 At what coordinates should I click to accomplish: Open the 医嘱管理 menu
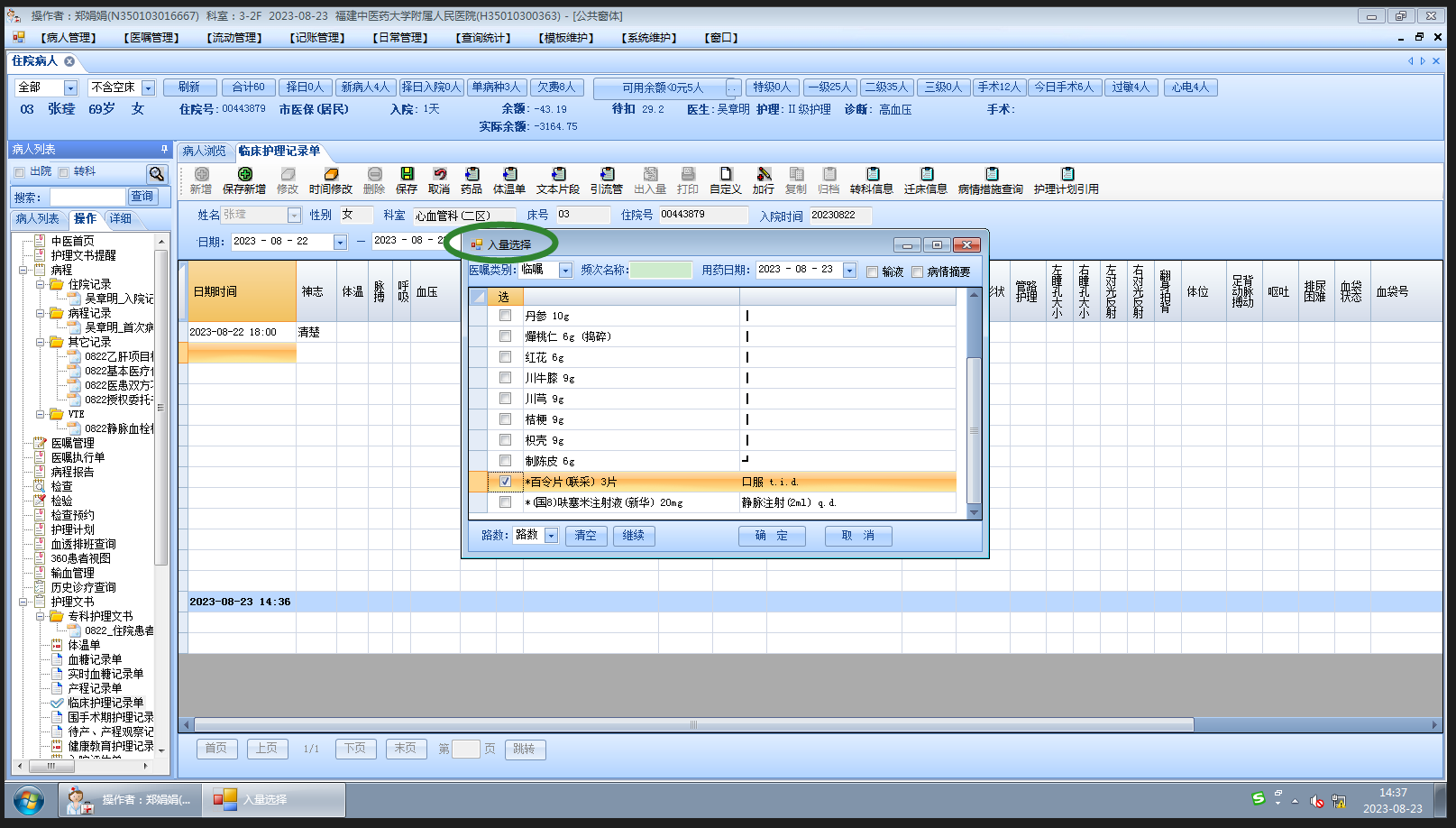151,38
